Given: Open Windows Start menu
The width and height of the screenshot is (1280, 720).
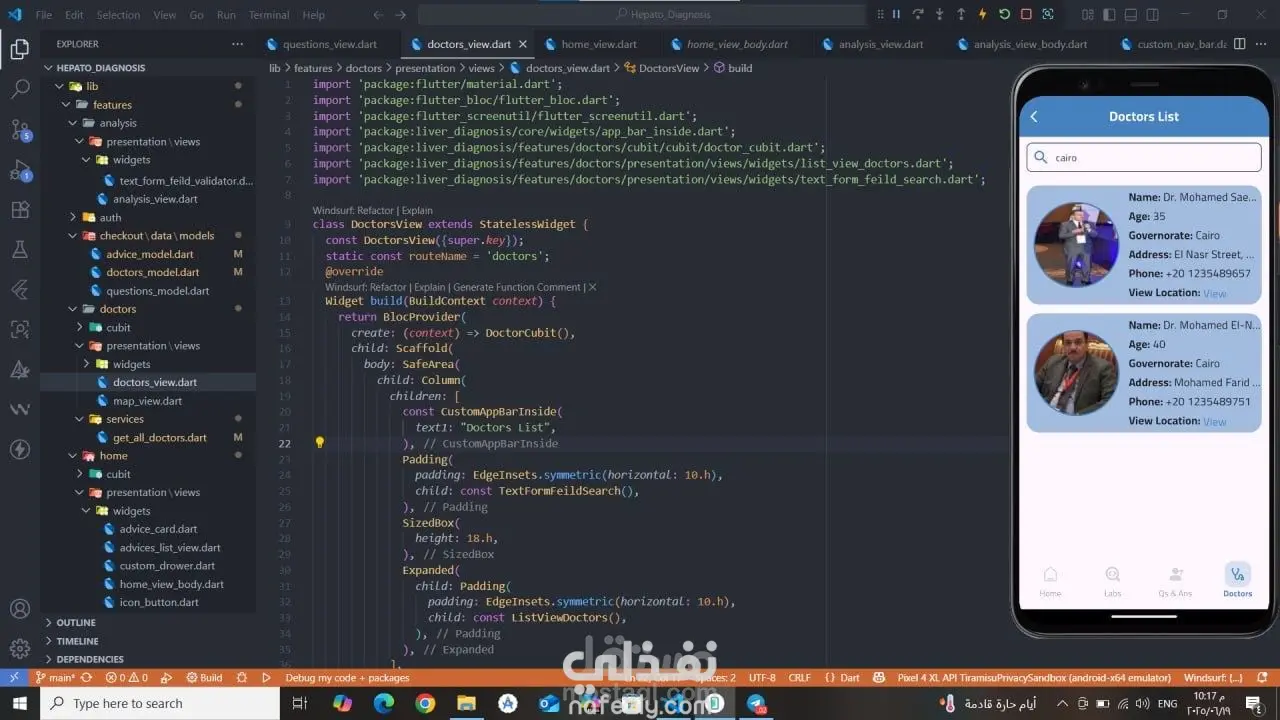Looking at the screenshot, I should pyautogui.click(x=20, y=703).
